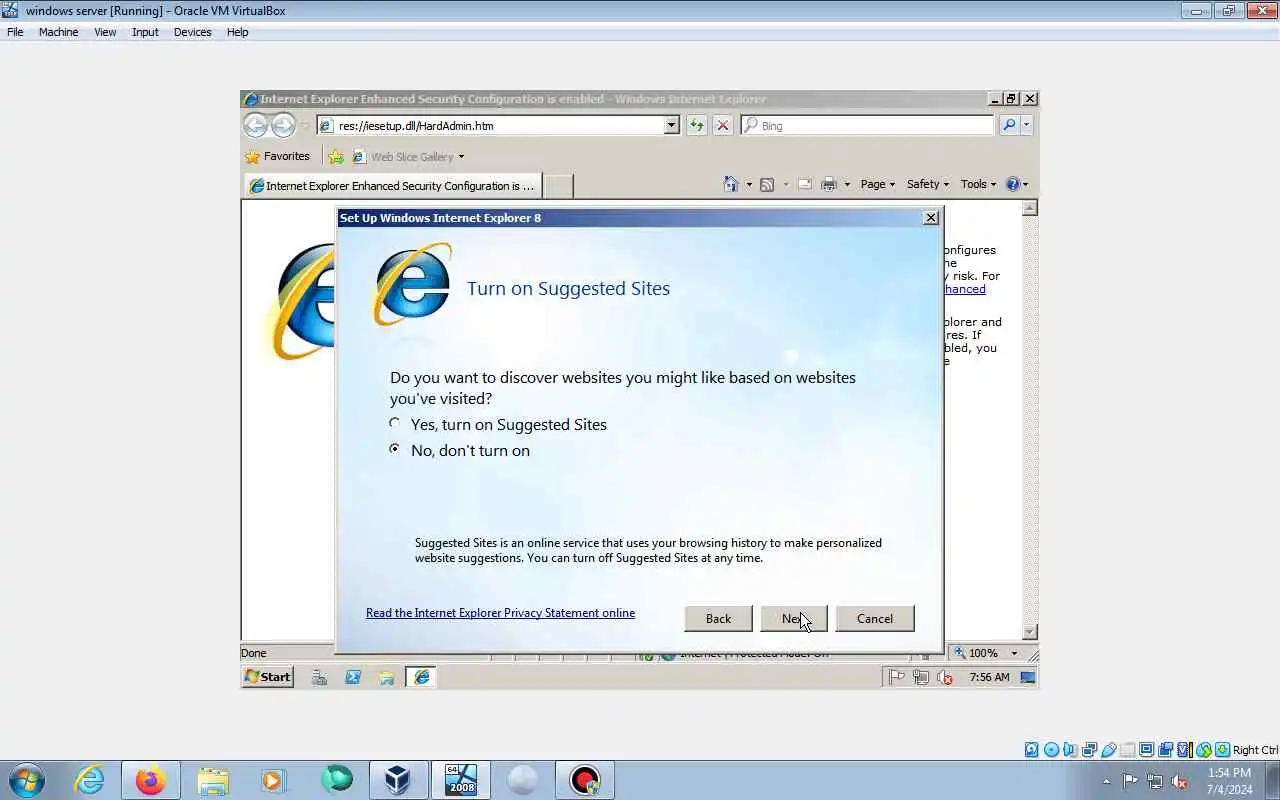This screenshot has height=800, width=1280.
Task: Click the host Windows Start orb
Action: [x=27, y=780]
